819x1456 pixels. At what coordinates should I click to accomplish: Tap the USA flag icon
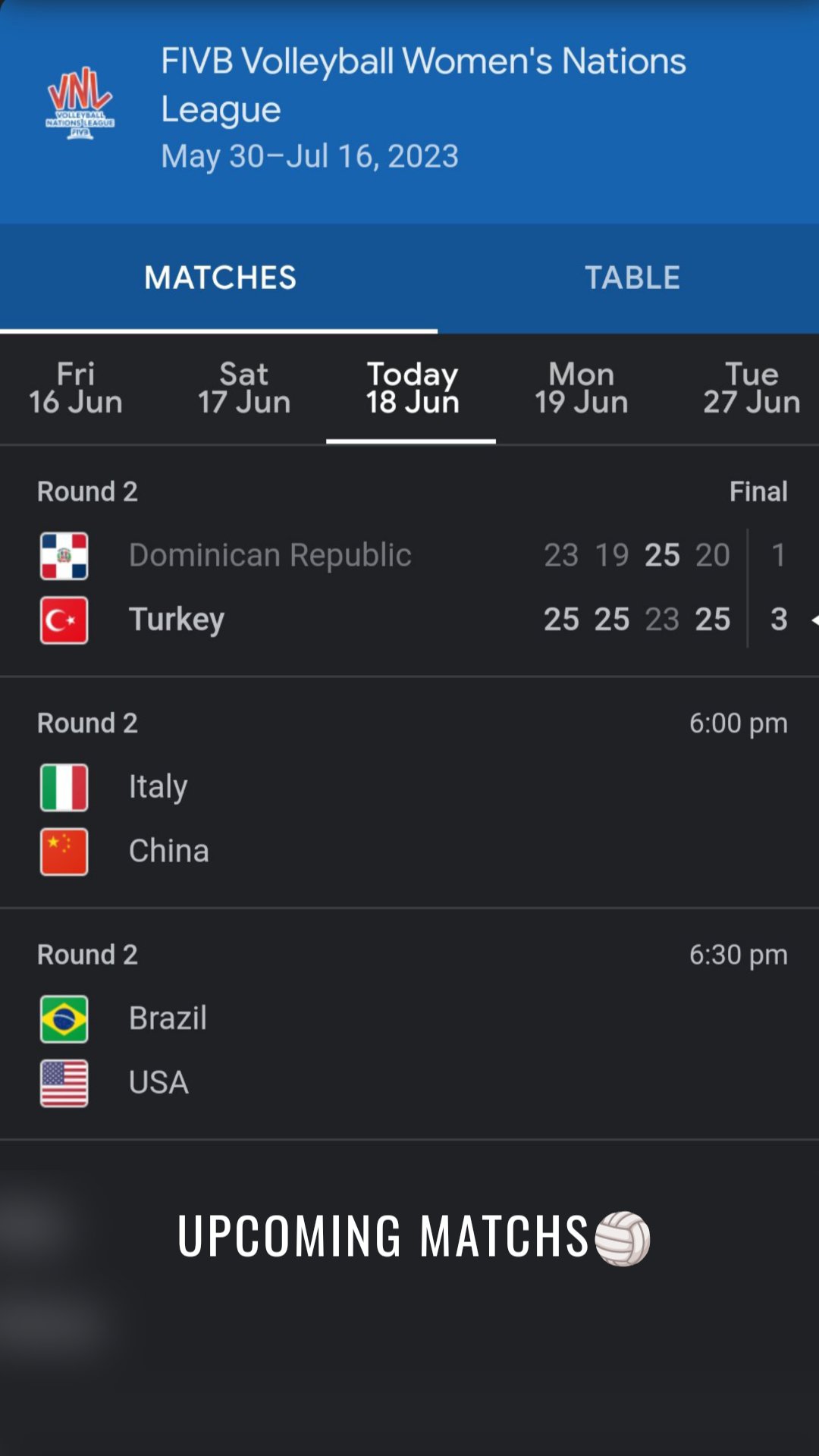point(64,1083)
